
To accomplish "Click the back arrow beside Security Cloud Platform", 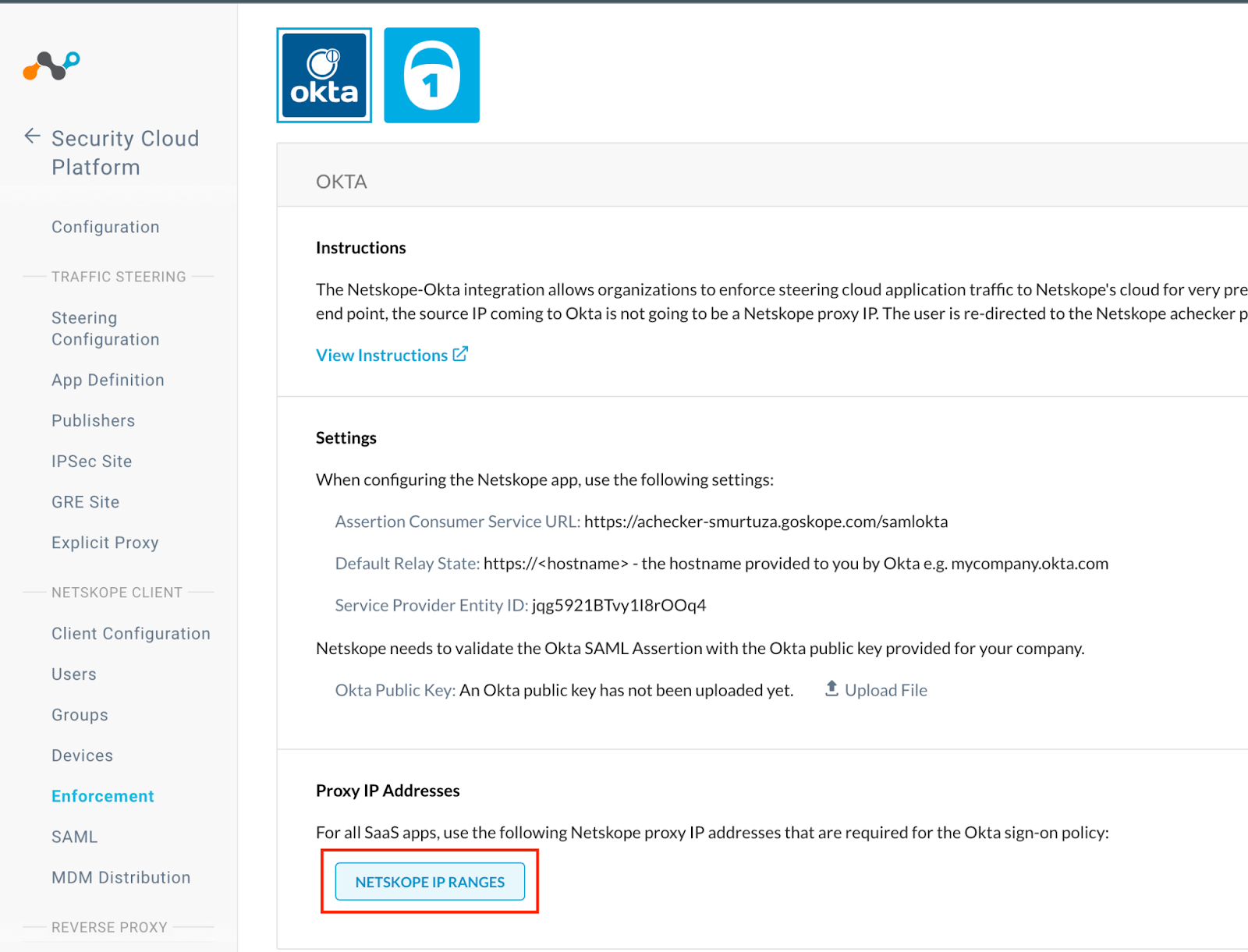I will 32,136.
